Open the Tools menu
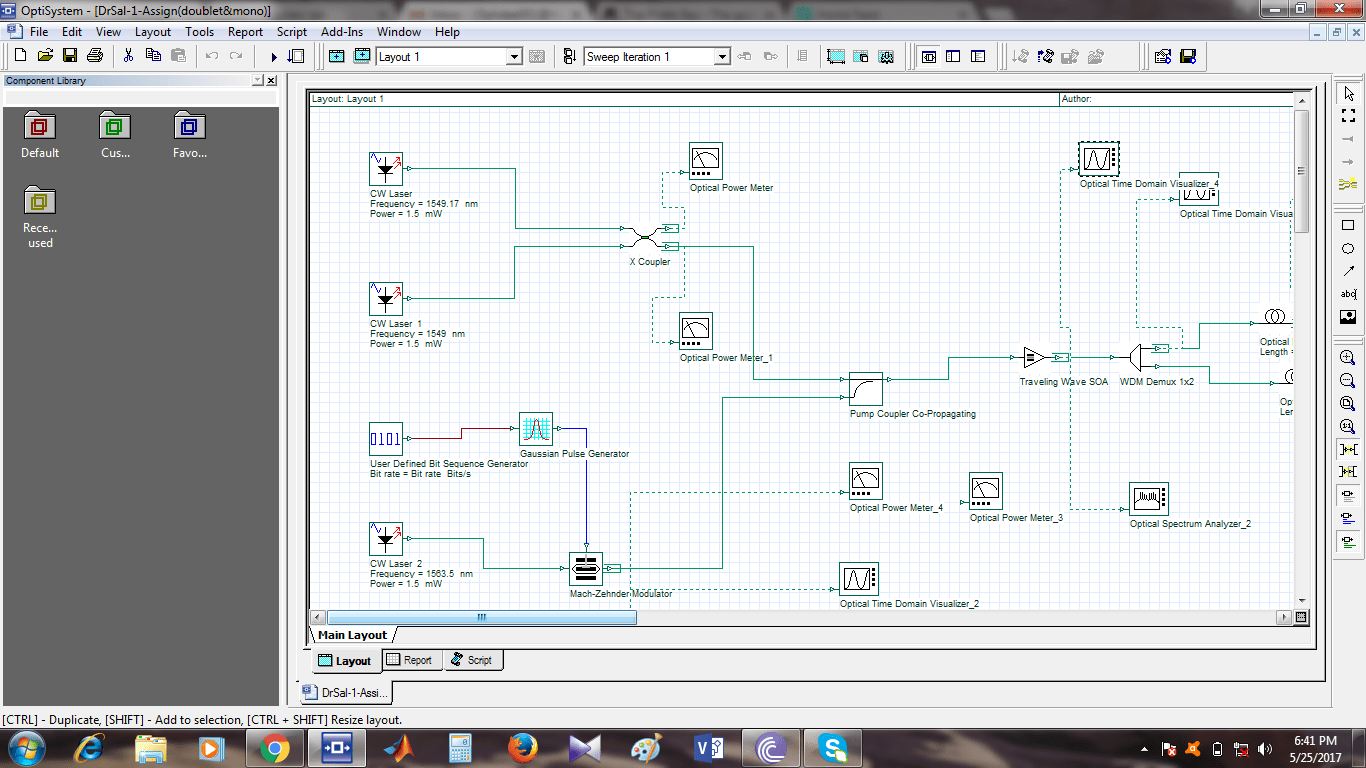 (199, 31)
